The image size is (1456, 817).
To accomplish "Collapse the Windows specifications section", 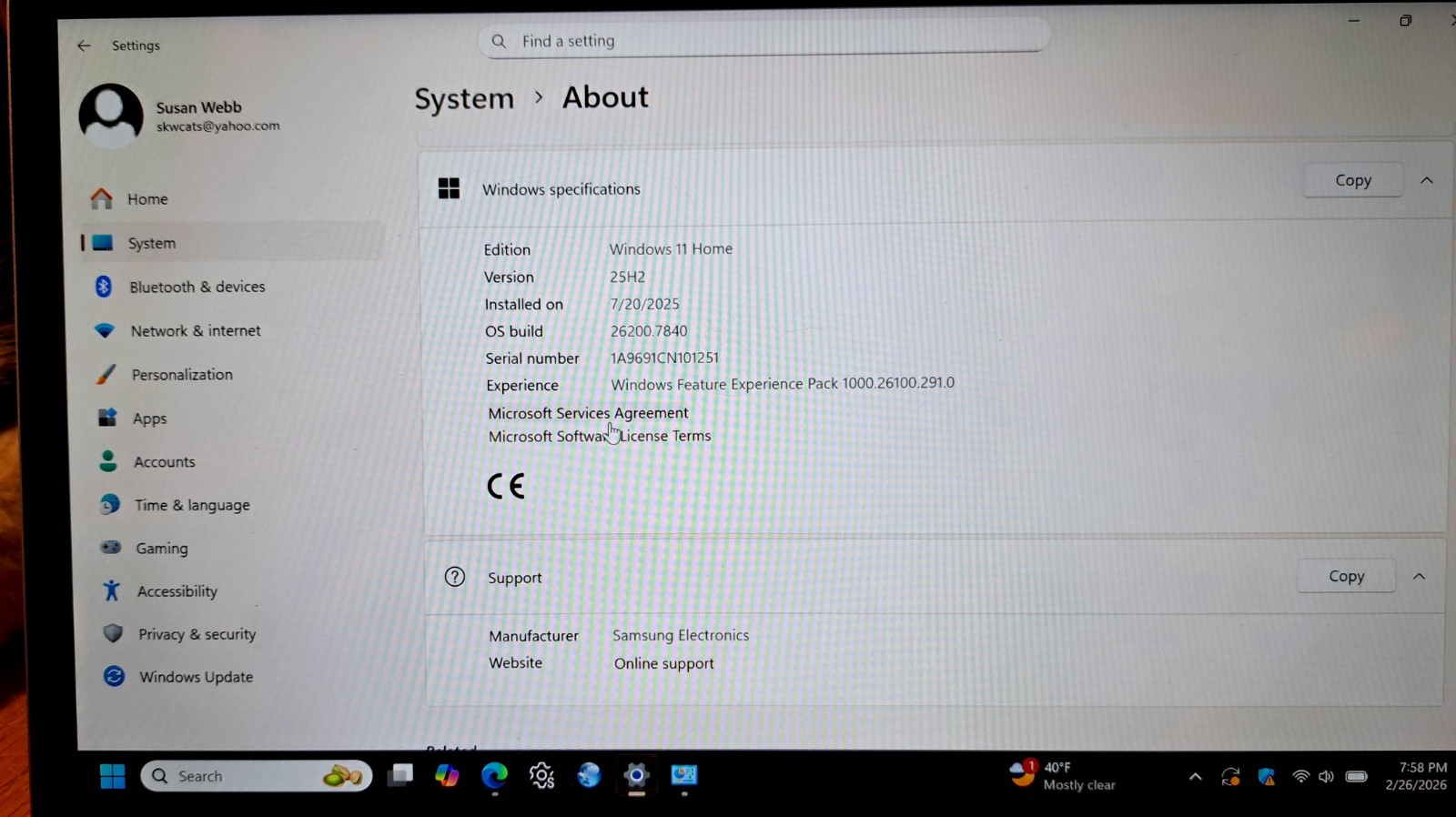I will [x=1426, y=180].
